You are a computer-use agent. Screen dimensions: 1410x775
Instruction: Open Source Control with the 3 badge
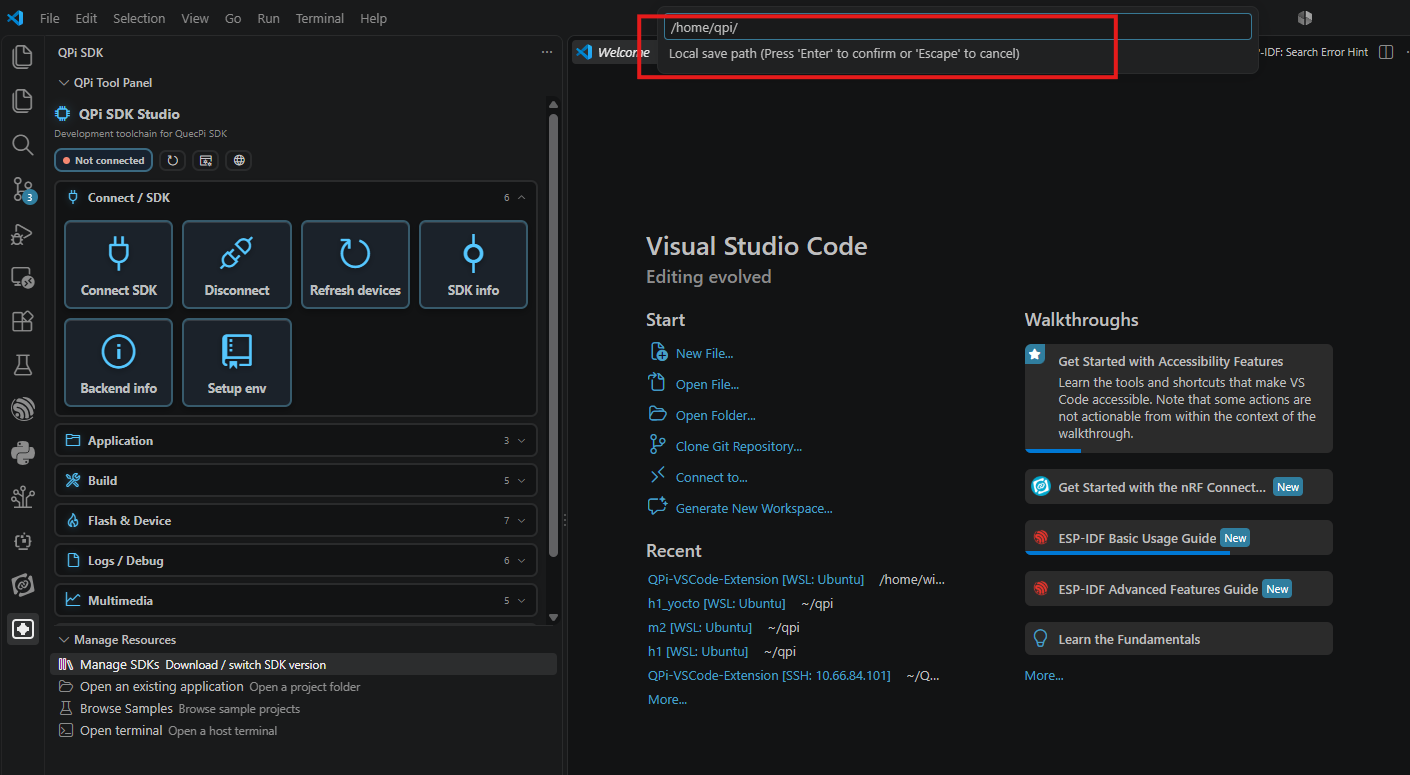click(22, 189)
